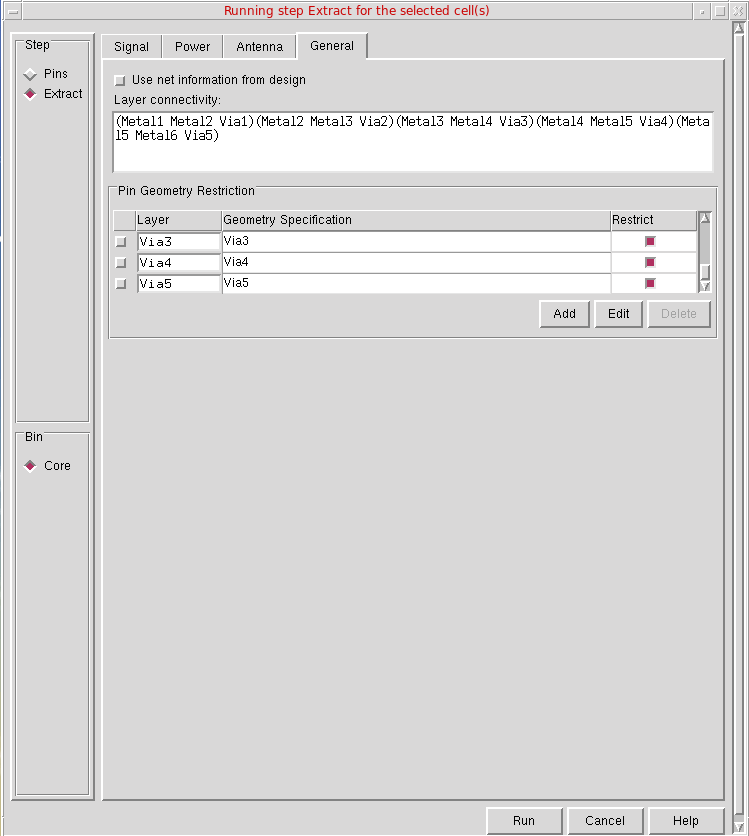Click the Layer connectivity text box
Viewport: 749px width, 836px height.
point(413,142)
